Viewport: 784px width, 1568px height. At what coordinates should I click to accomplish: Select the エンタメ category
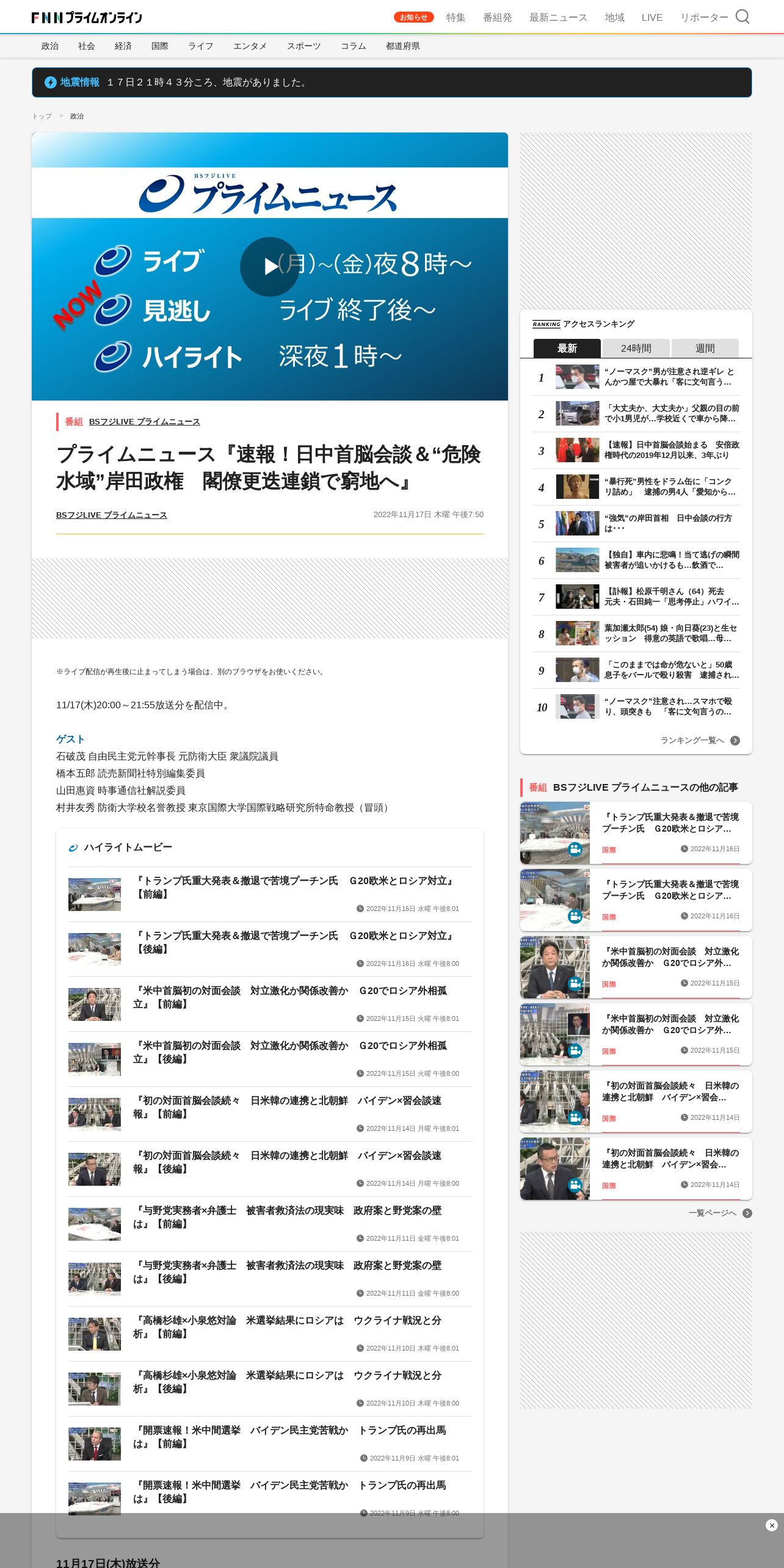click(250, 46)
